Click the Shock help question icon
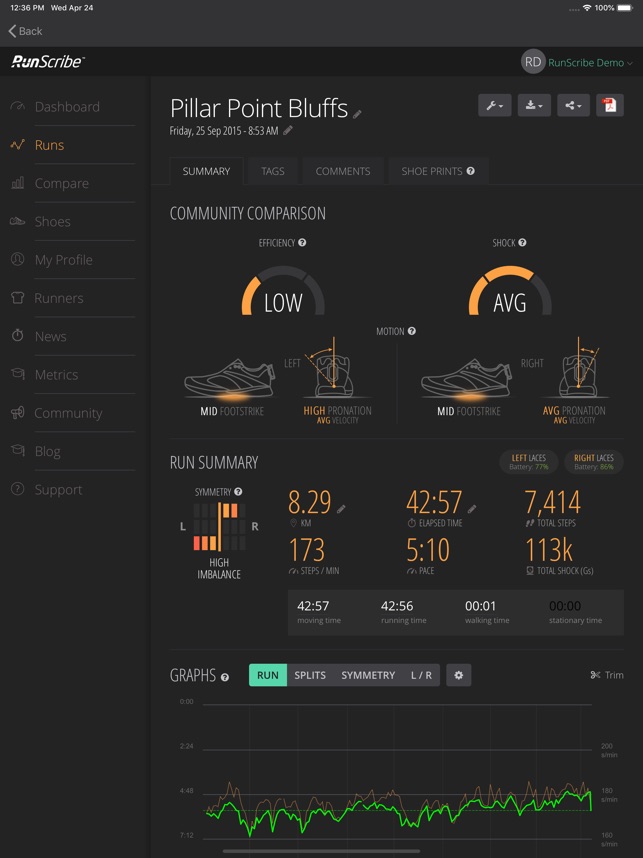This screenshot has height=858, width=643. [x=522, y=242]
